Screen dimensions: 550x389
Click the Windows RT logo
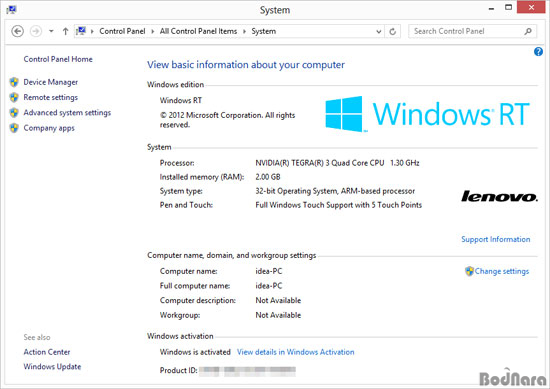click(427, 114)
